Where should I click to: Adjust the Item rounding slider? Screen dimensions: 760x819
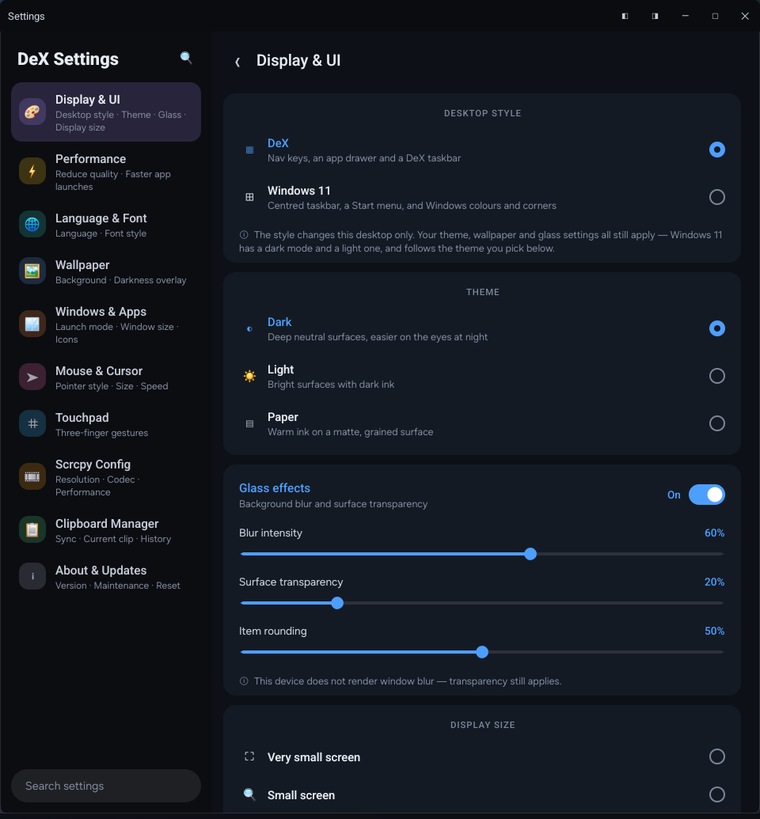coord(482,652)
